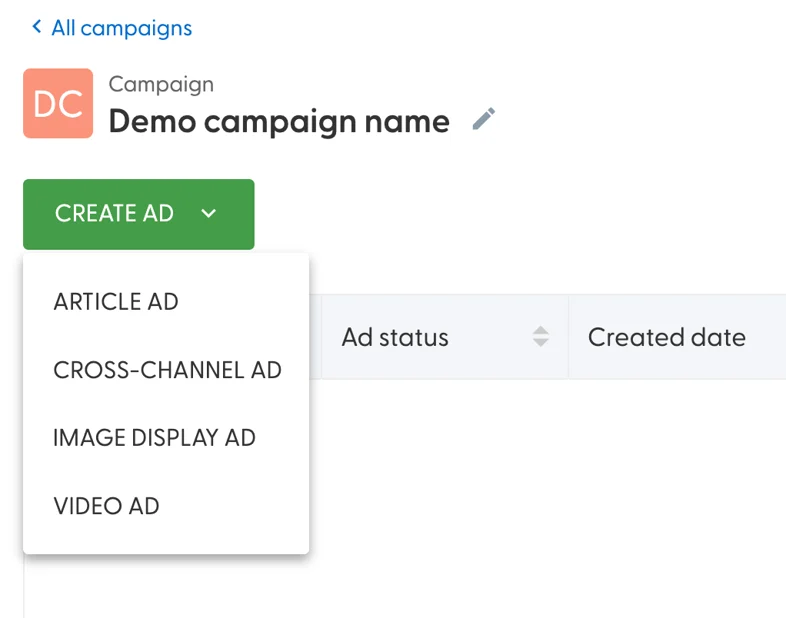786x618 pixels.
Task: Go back to All campaigns
Action: pyautogui.click(x=122, y=28)
